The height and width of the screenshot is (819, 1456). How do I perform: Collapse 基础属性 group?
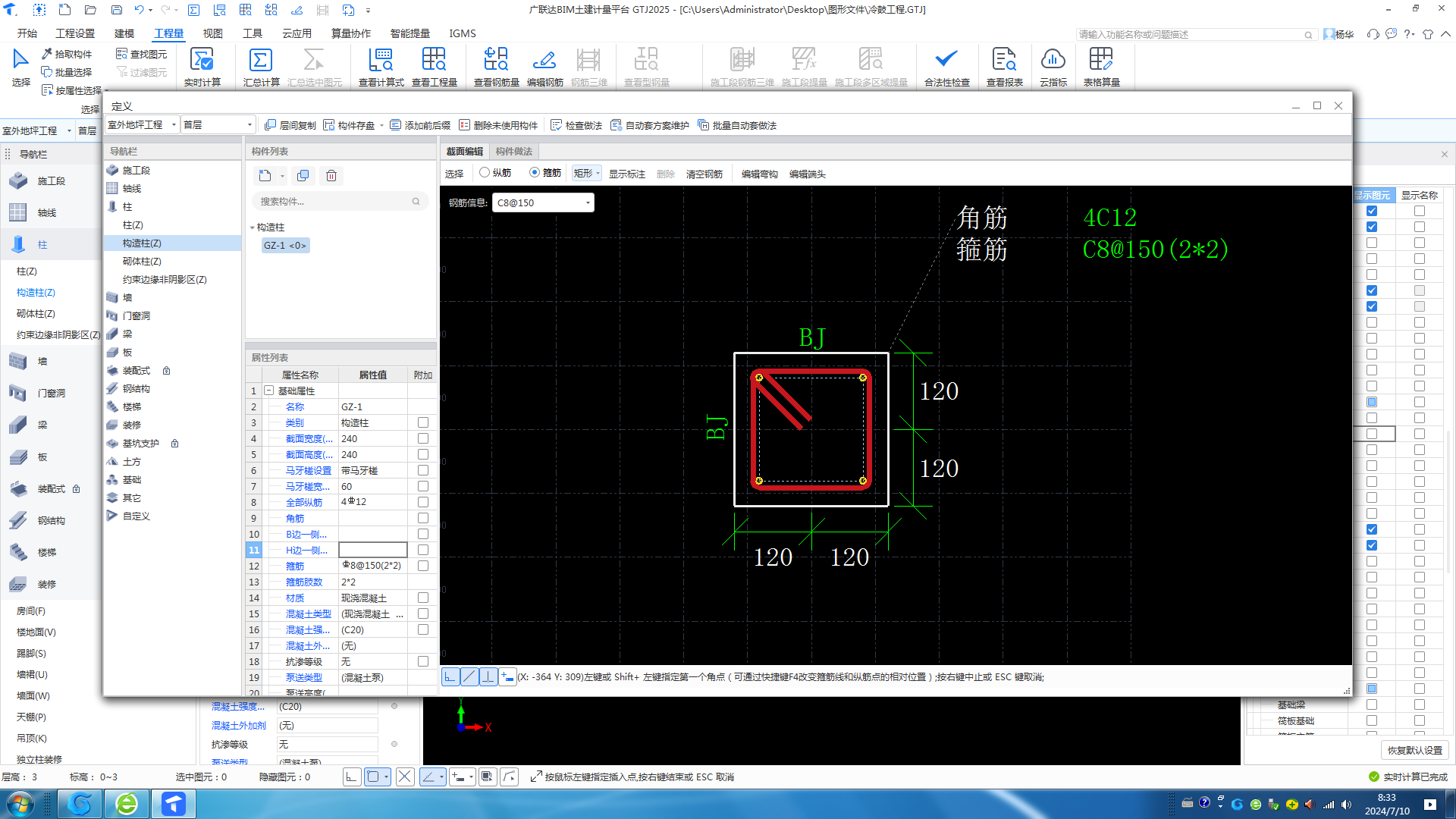pos(268,391)
